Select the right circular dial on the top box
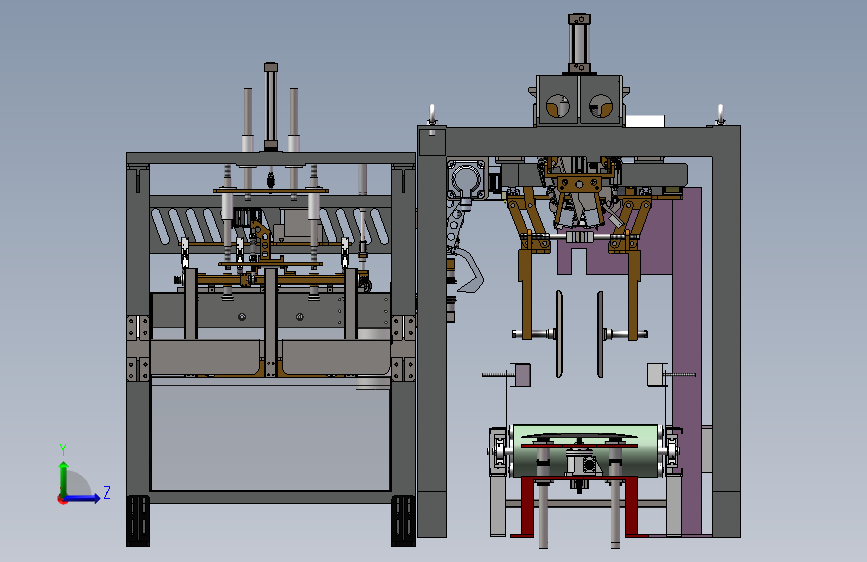The image size is (867, 562). pos(600,106)
